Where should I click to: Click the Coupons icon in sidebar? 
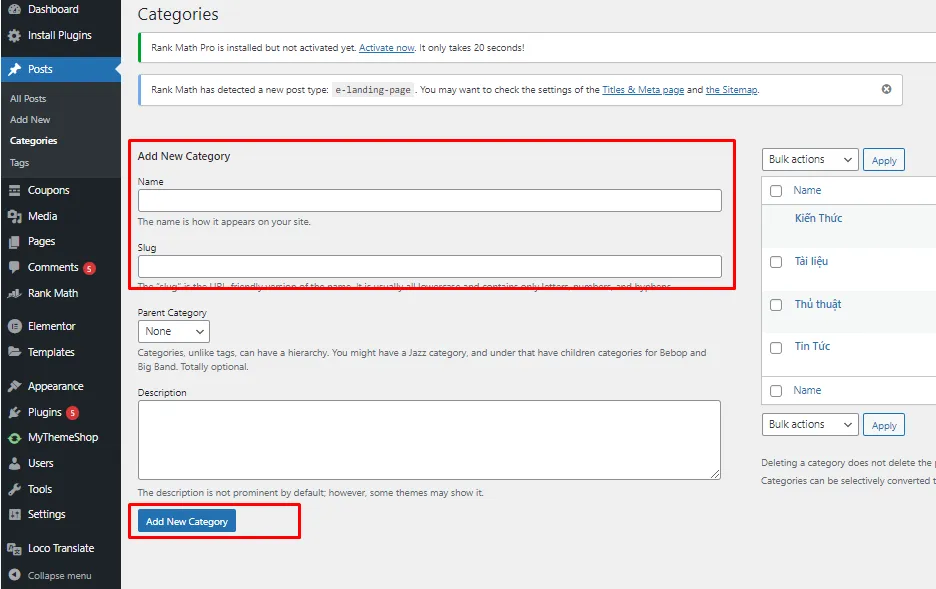tap(14, 190)
